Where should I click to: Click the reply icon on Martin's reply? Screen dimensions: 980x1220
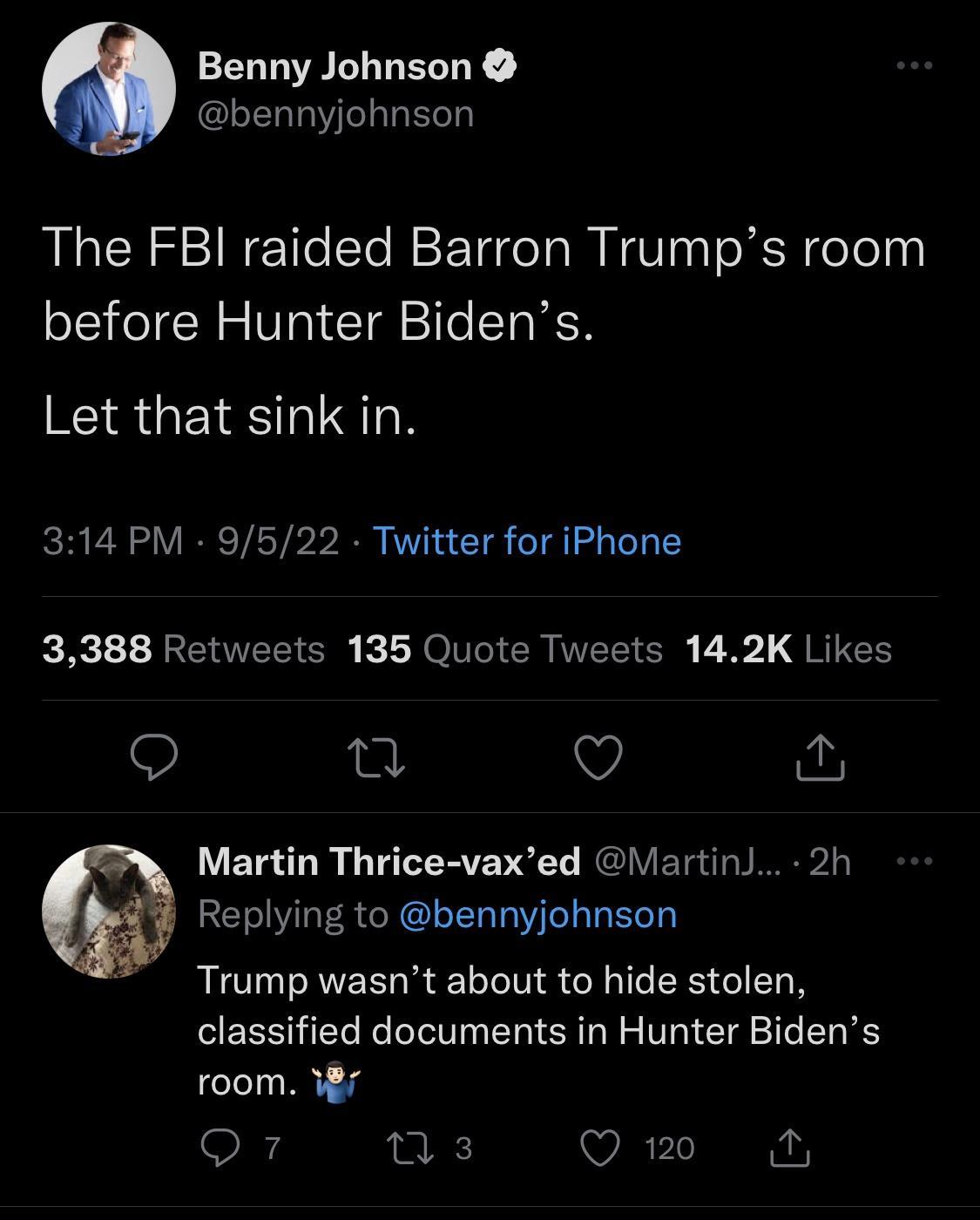[221, 1150]
